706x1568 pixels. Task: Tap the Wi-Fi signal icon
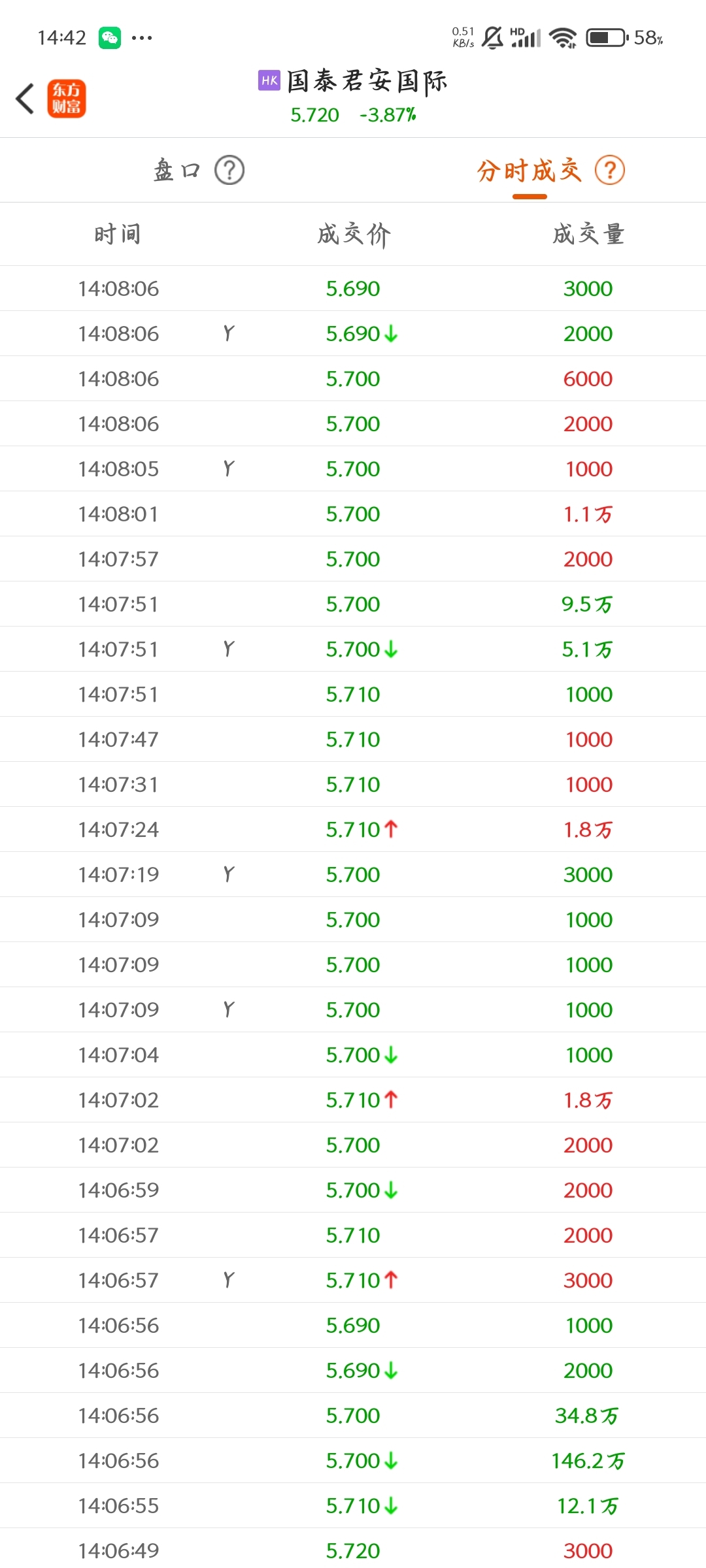(x=563, y=38)
